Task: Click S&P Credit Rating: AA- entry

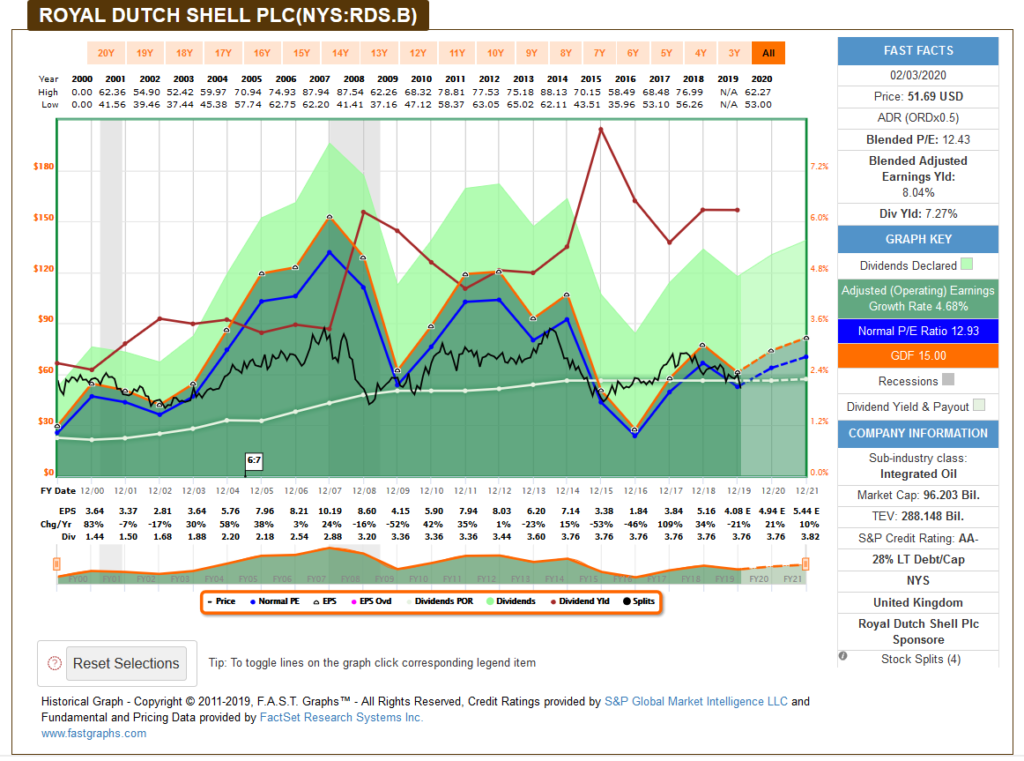Action: point(918,538)
